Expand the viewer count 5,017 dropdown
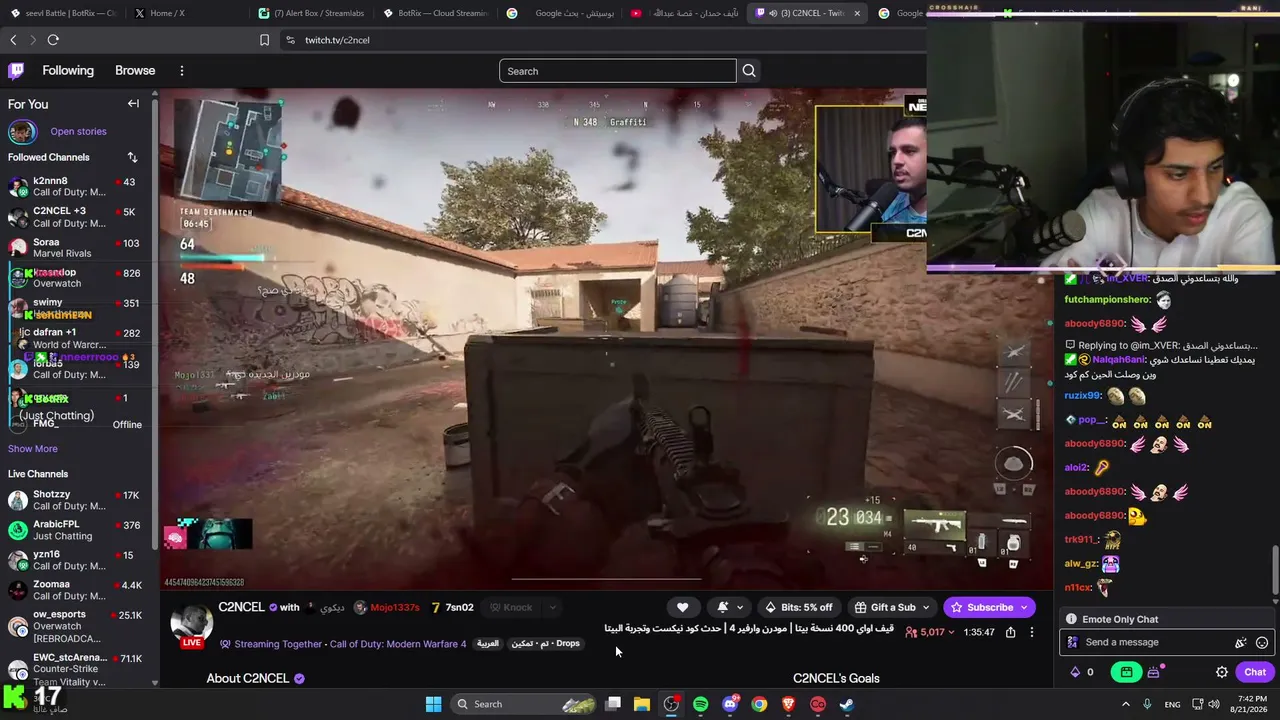 click(x=950, y=632)
